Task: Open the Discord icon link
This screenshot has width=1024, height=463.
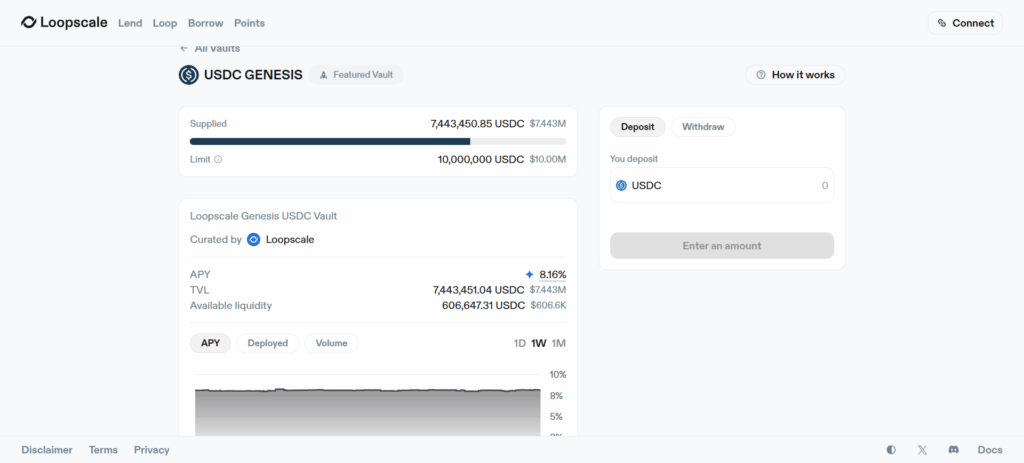Action: tap(953, 450)
